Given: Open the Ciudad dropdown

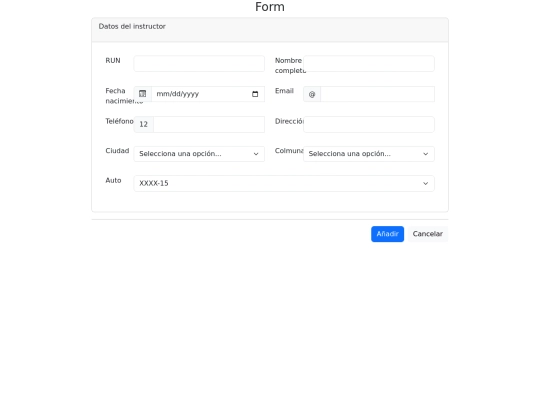Looking at the screenshot, I should click(199, 154).
